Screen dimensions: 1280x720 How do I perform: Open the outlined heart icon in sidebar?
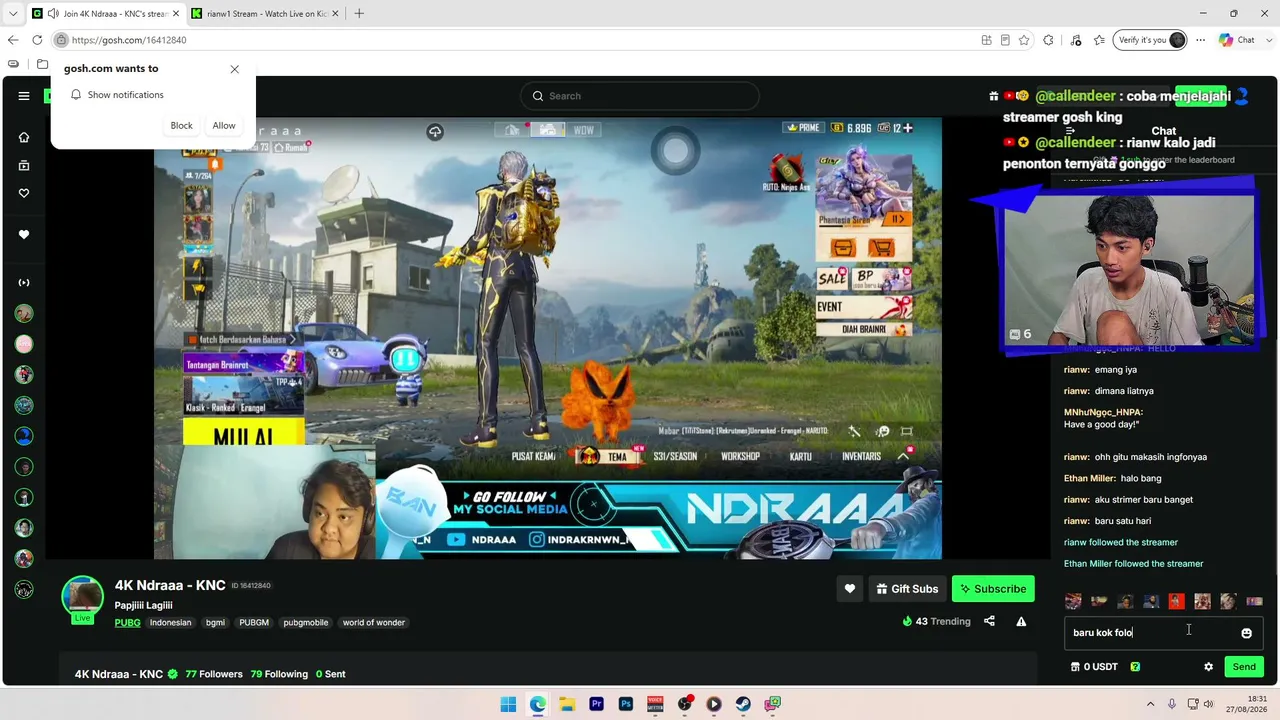tap(24, 193)
